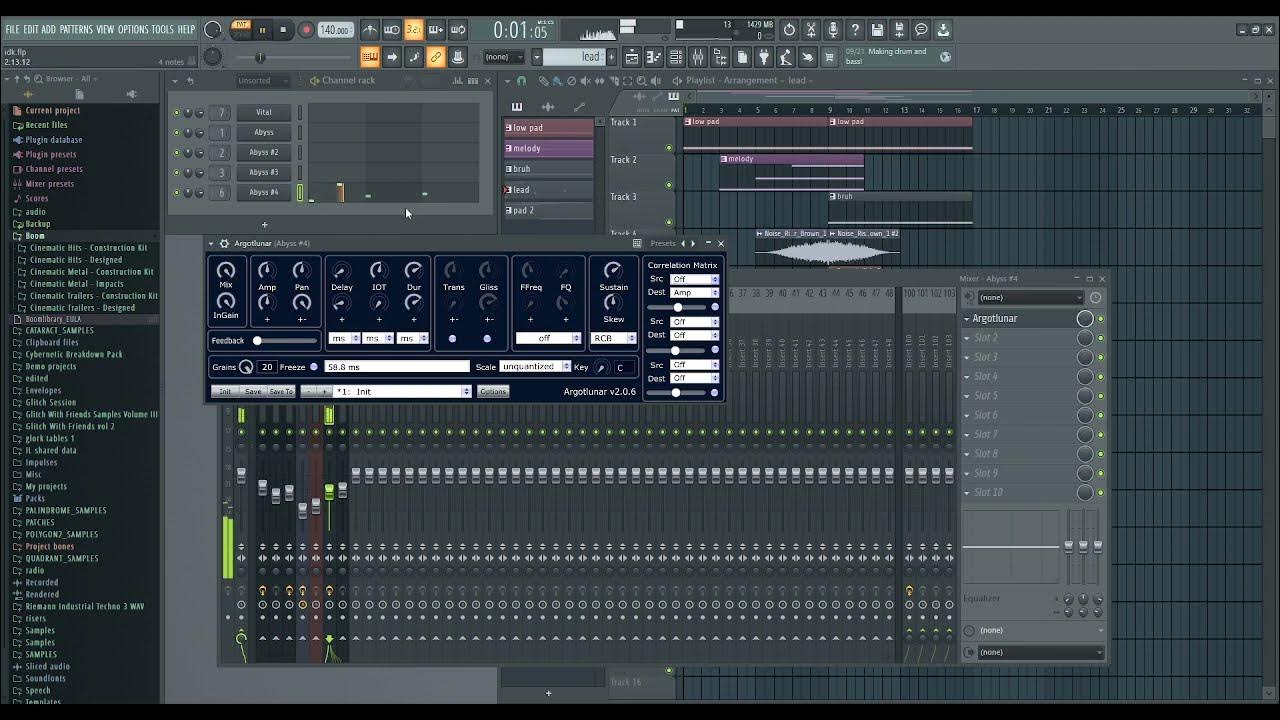The width and height of the screenshot is (1280, 720).
Task: Open the FILE menu
Action: [x=13, y=30]
